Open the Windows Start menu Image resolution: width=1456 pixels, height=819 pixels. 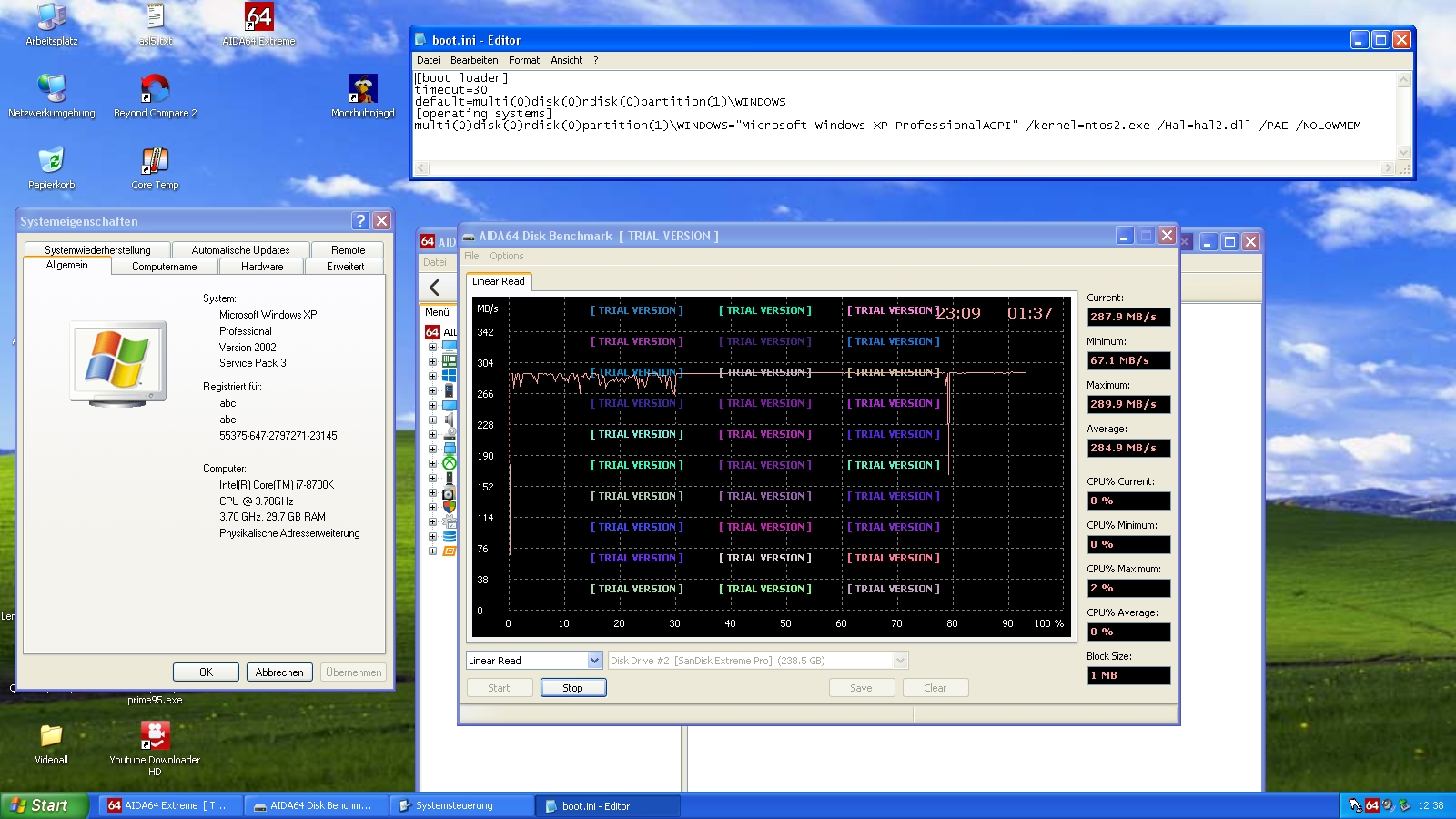tap(44, 805)
